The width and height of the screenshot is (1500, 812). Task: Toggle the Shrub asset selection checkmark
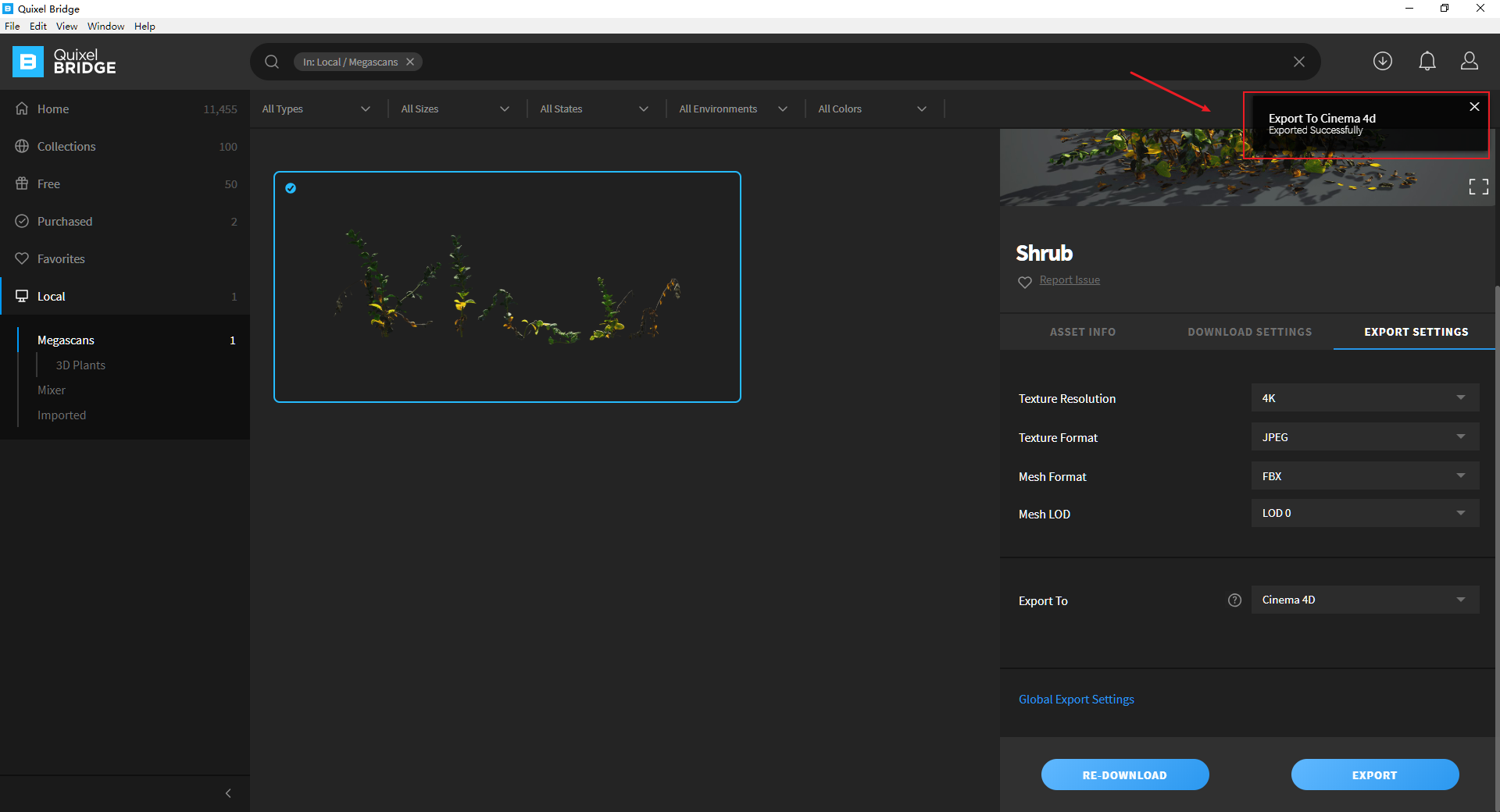coord(291,188)
